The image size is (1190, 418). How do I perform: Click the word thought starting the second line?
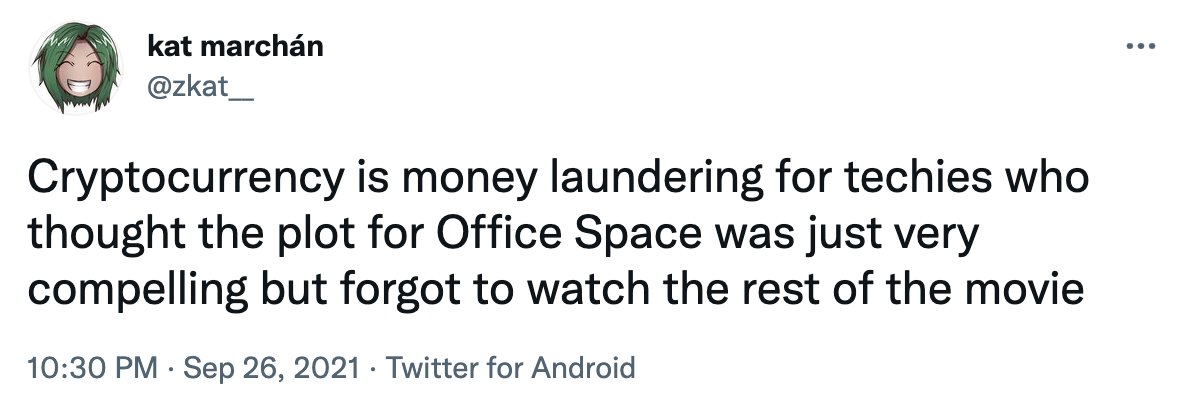point(93,236)
